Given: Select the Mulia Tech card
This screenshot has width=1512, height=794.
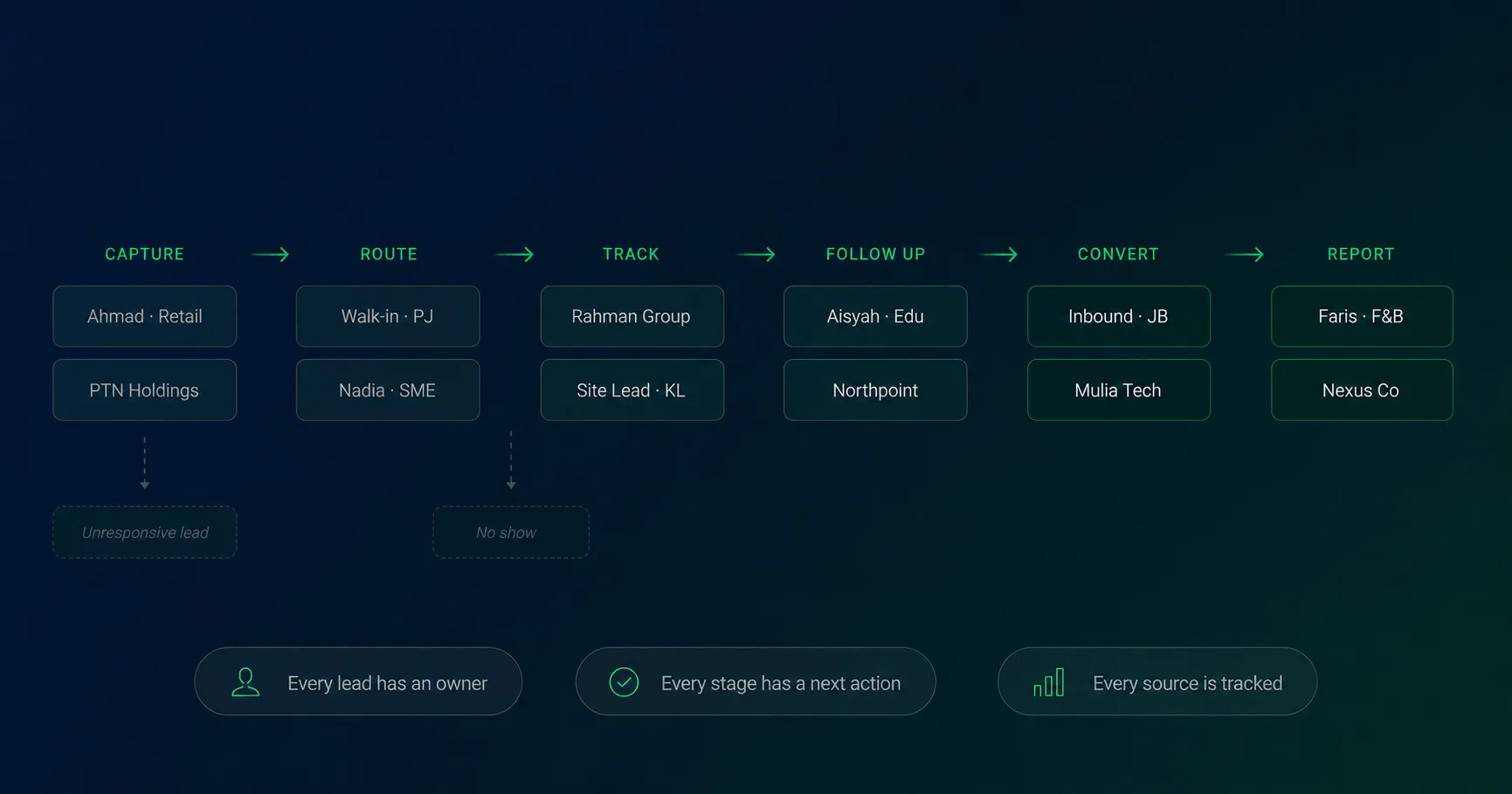Looking at the screenshot, I should point(1118,390).
